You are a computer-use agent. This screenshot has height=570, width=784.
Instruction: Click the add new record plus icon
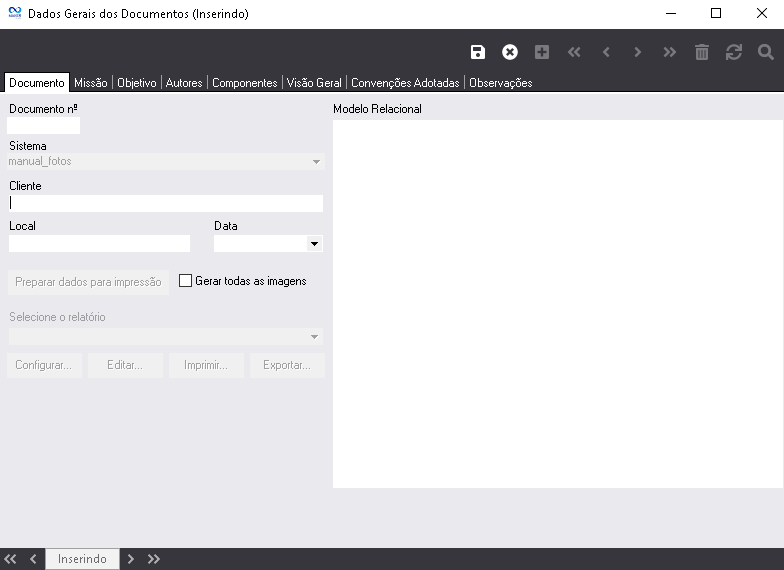coord(542,52)
